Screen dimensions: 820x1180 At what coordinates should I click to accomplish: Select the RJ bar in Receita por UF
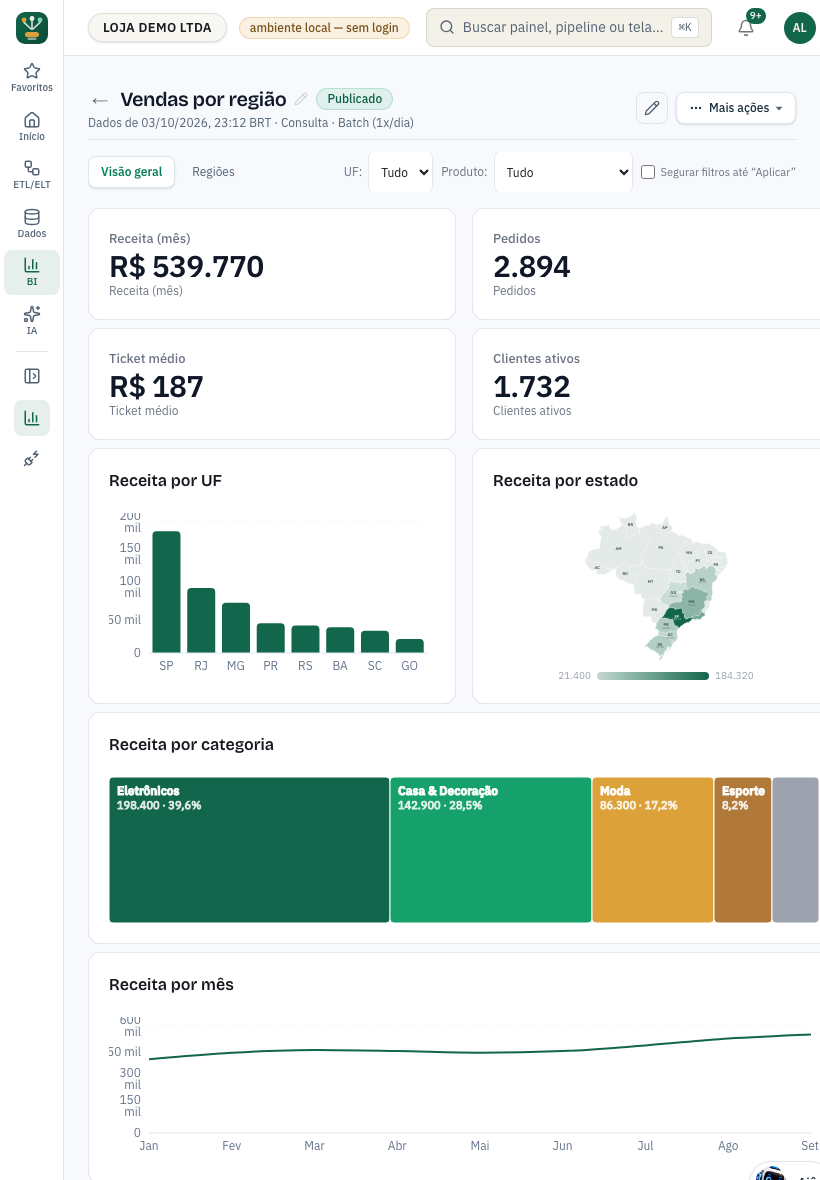coord(201,620)
